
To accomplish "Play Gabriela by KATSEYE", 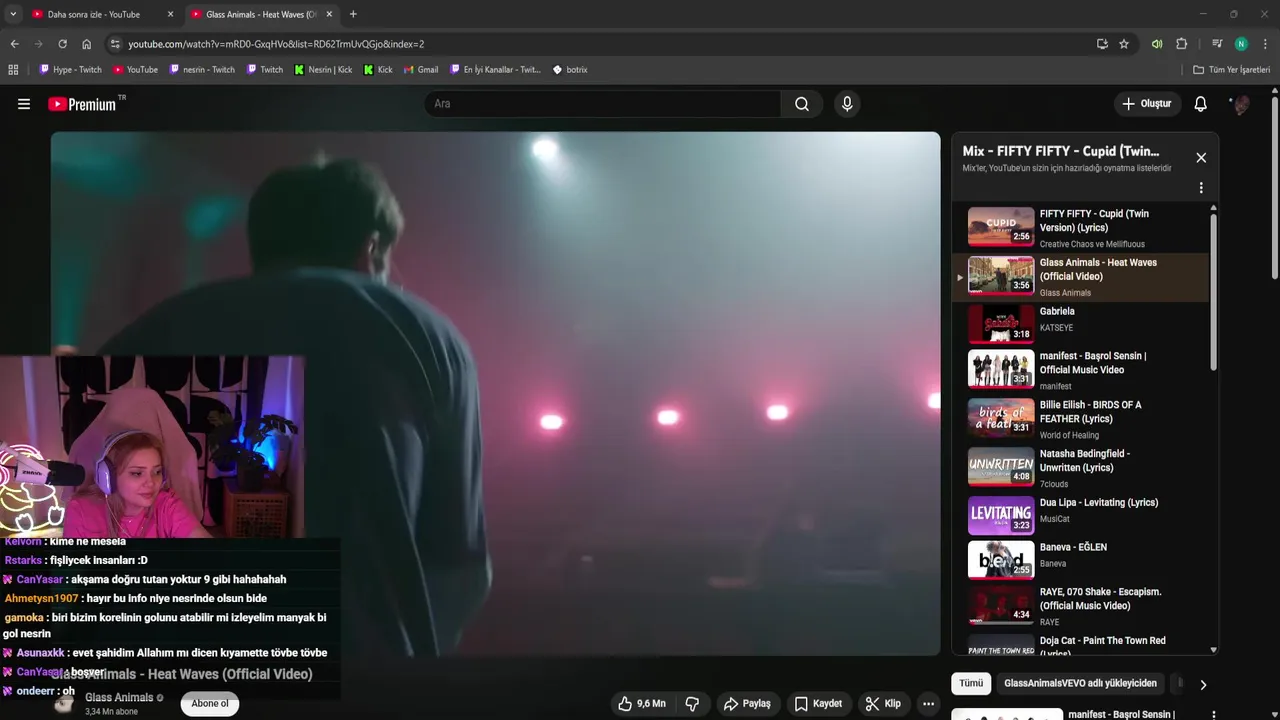I will pyautogui.click(x=1080, y=325).
